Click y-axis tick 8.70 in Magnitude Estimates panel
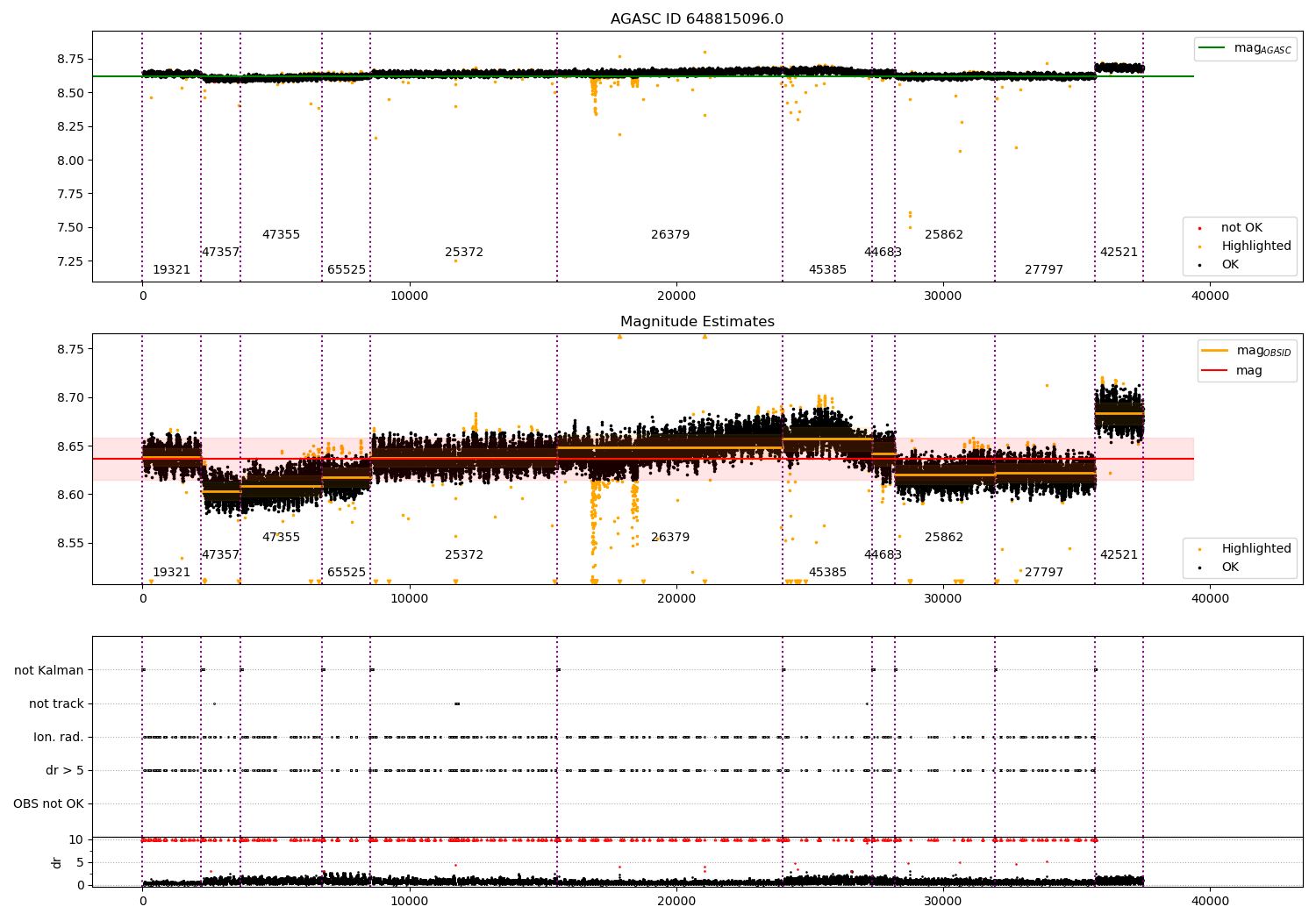This screenshot has width=1316, height=921. point(72,398)
